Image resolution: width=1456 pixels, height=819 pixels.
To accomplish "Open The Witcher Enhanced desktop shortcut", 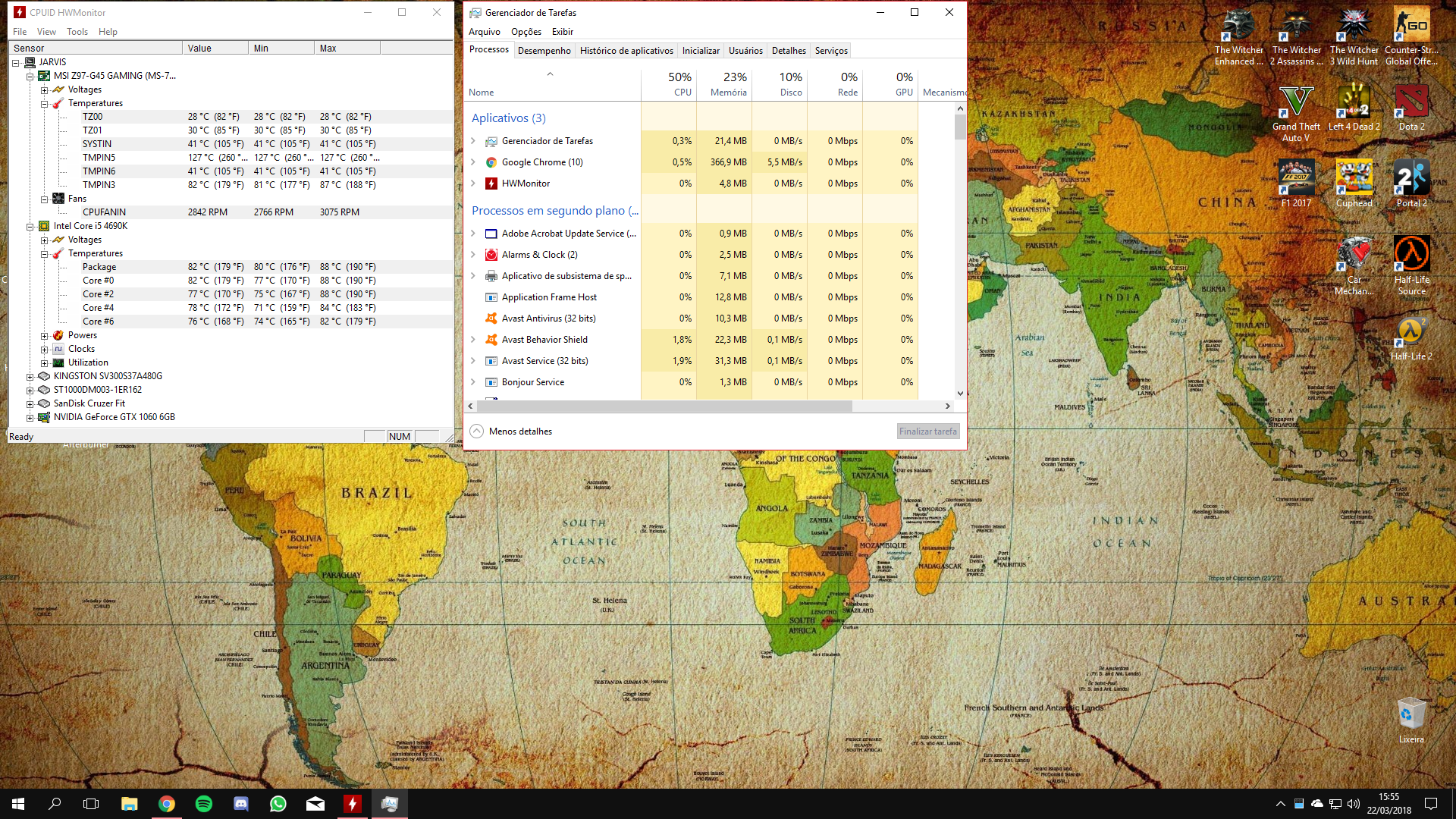I will point(1238,38).
